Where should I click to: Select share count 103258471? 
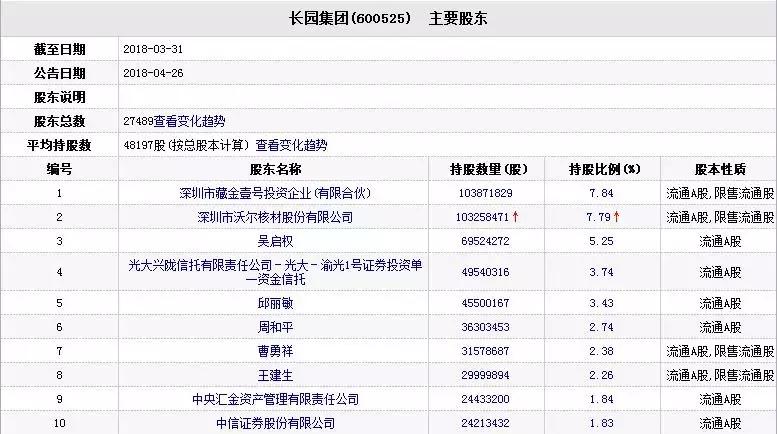tap(482, 217)
